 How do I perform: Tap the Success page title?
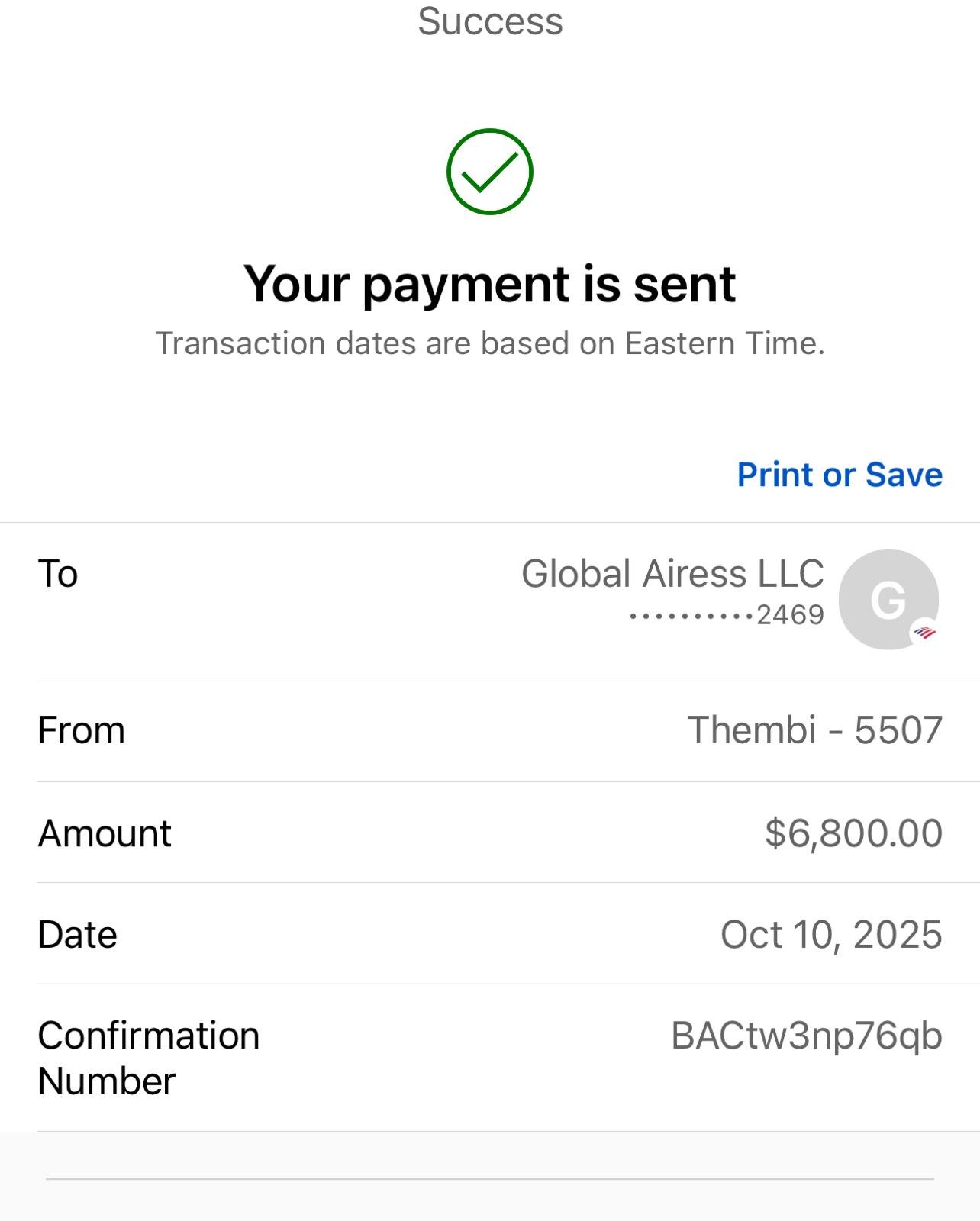click(x=490, y=21)
